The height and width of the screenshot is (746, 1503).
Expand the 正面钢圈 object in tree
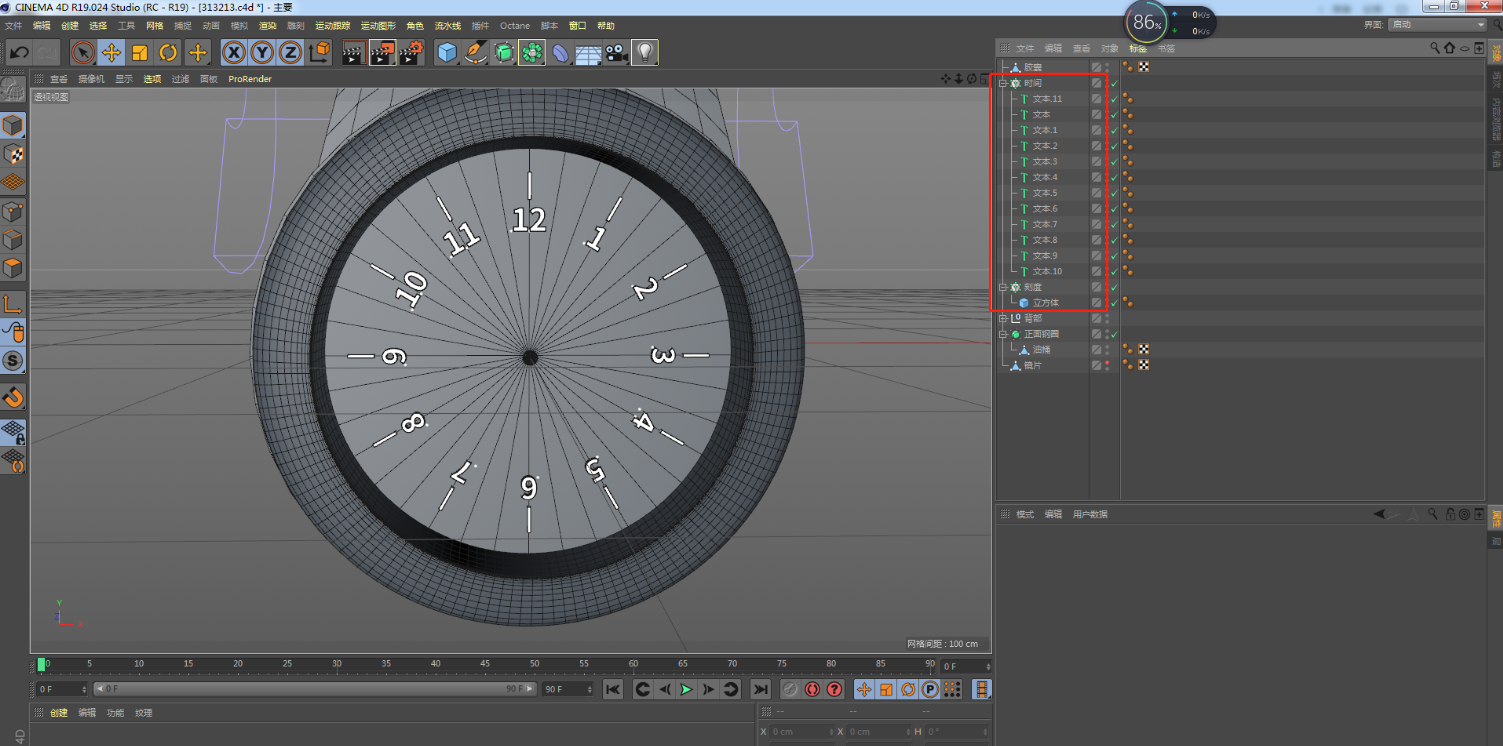coord(1003,334)
